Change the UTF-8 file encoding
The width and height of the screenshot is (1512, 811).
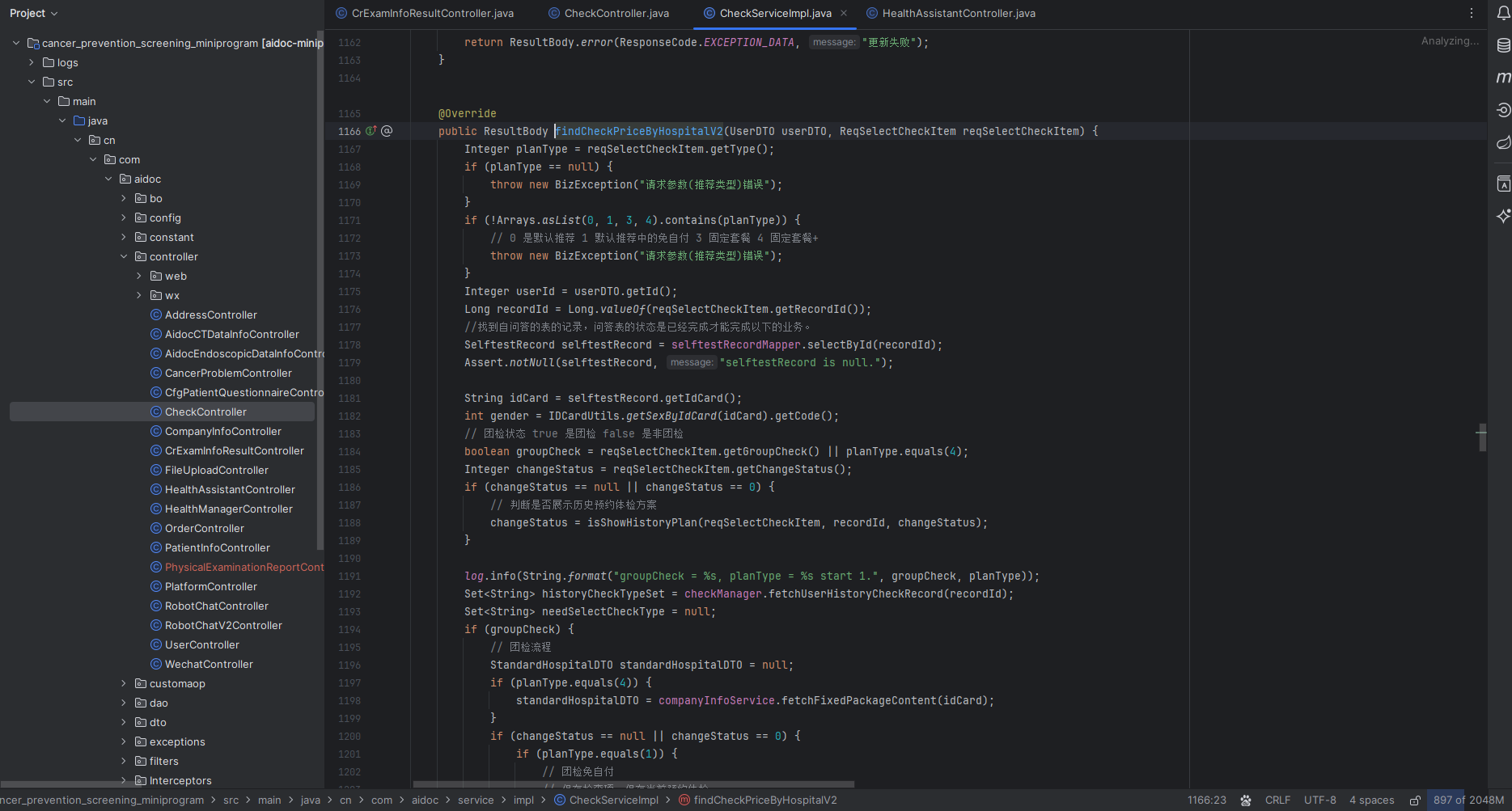[1319, 800]
